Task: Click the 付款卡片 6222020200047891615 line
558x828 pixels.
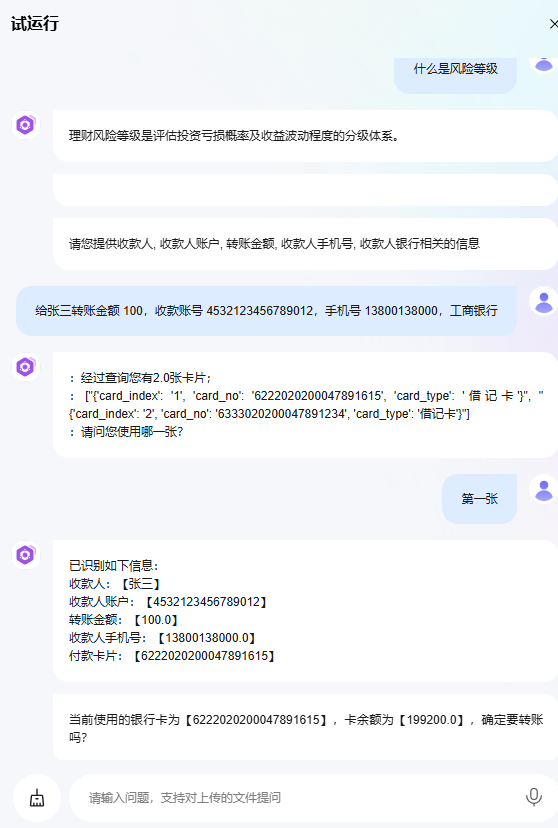Action: [x=172, y=655]
